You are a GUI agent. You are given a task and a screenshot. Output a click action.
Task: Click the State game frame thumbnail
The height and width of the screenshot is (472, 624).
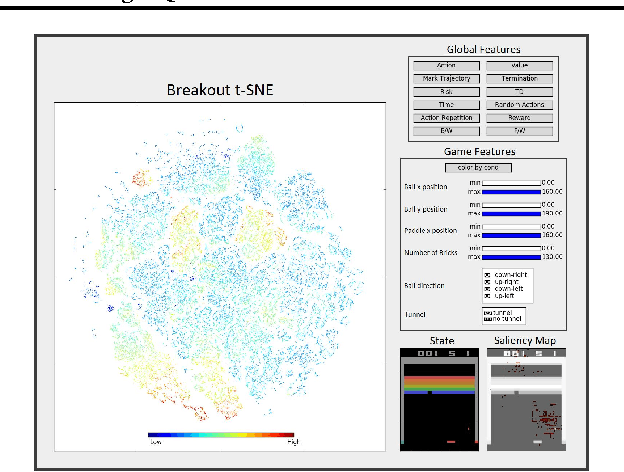click(435, 400)
